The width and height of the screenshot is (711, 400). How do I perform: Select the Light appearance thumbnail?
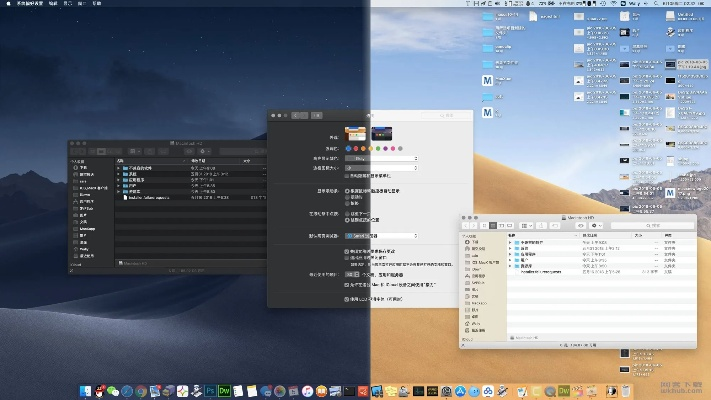click(356, 133)
